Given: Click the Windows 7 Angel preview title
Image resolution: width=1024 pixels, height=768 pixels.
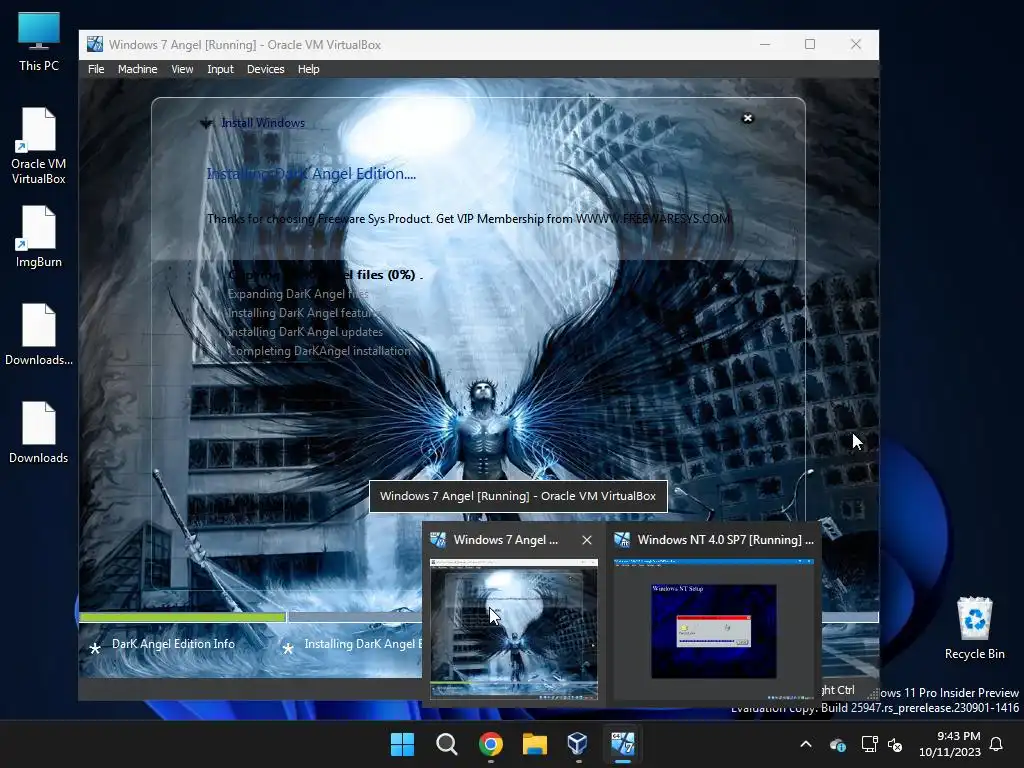Looking at the screenshot, I should [505, 540].
